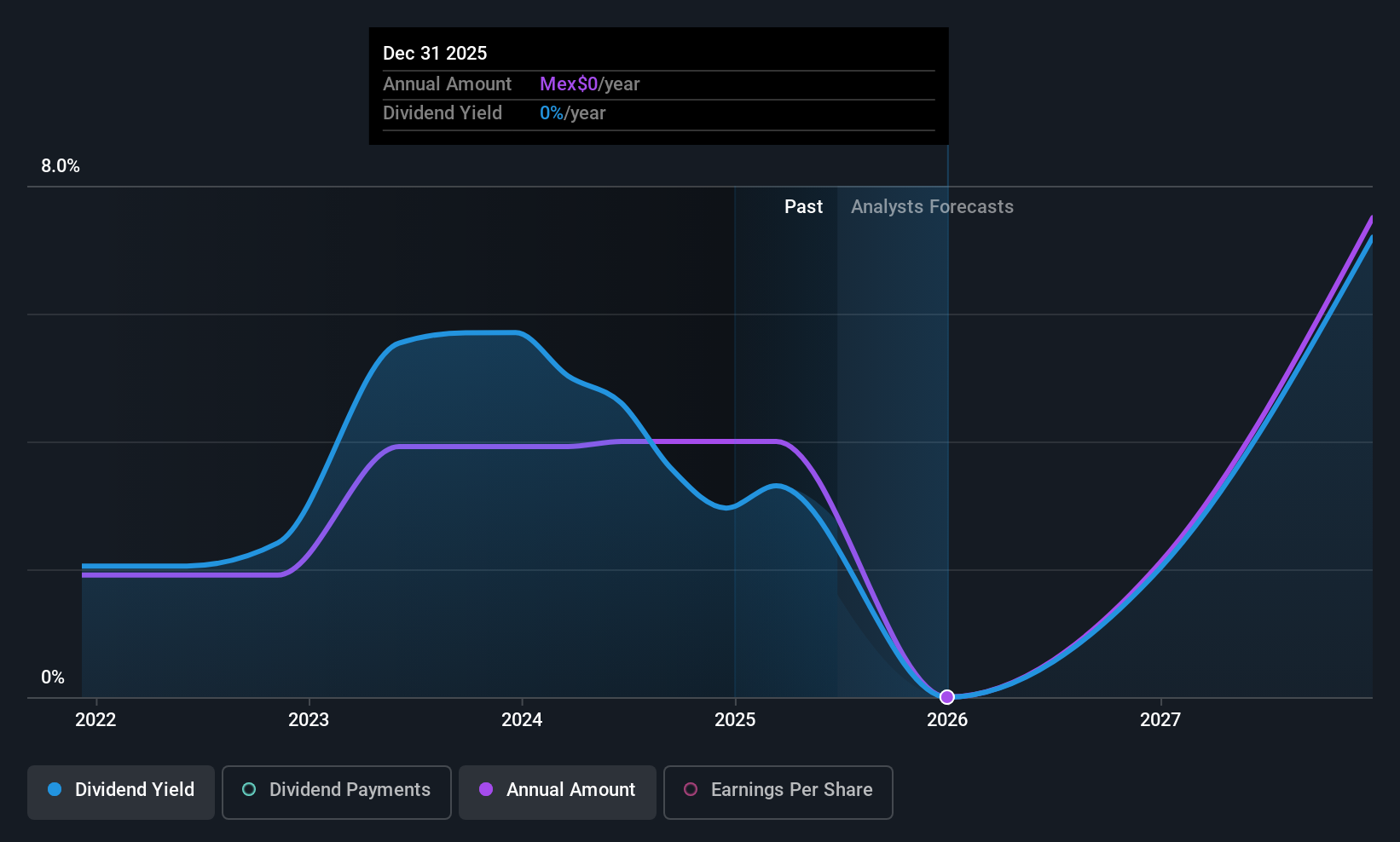The width and height of the screenshot is (1400, 842).
Task: Click the Past region label
Action: 803,206
